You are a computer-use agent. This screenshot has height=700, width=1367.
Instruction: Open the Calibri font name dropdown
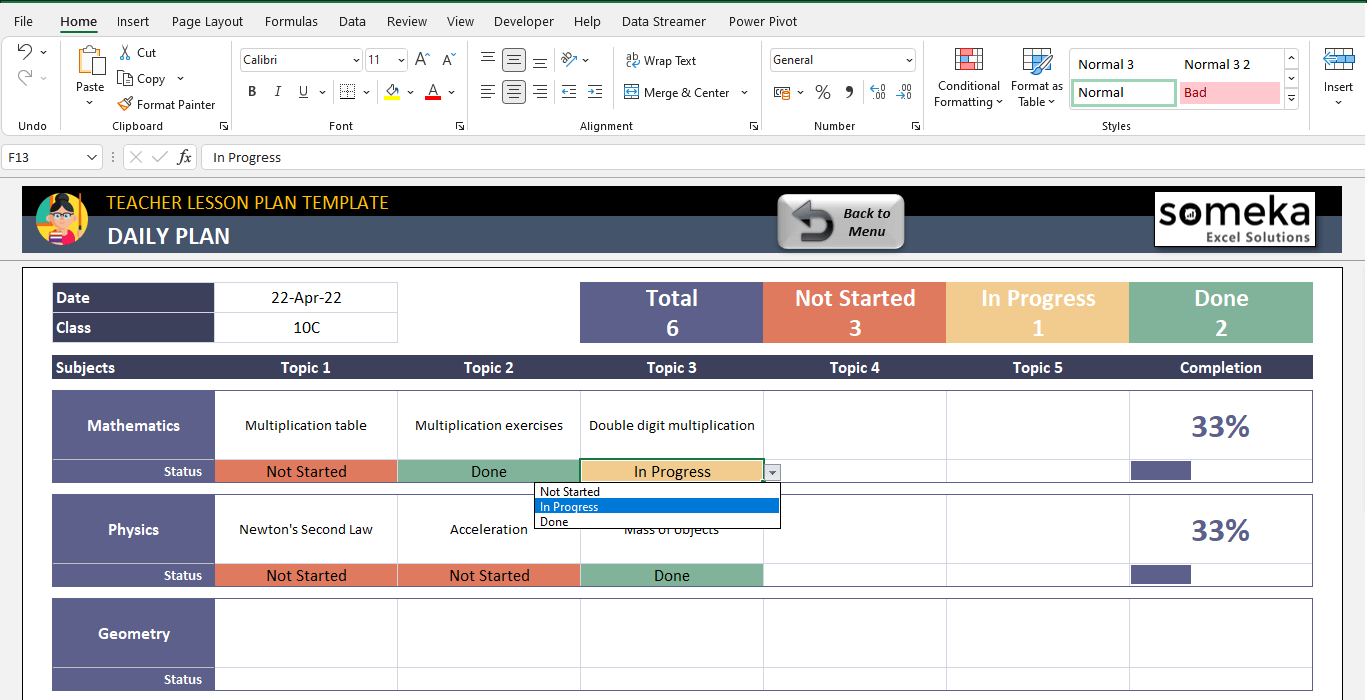click(x=356, y=61)
